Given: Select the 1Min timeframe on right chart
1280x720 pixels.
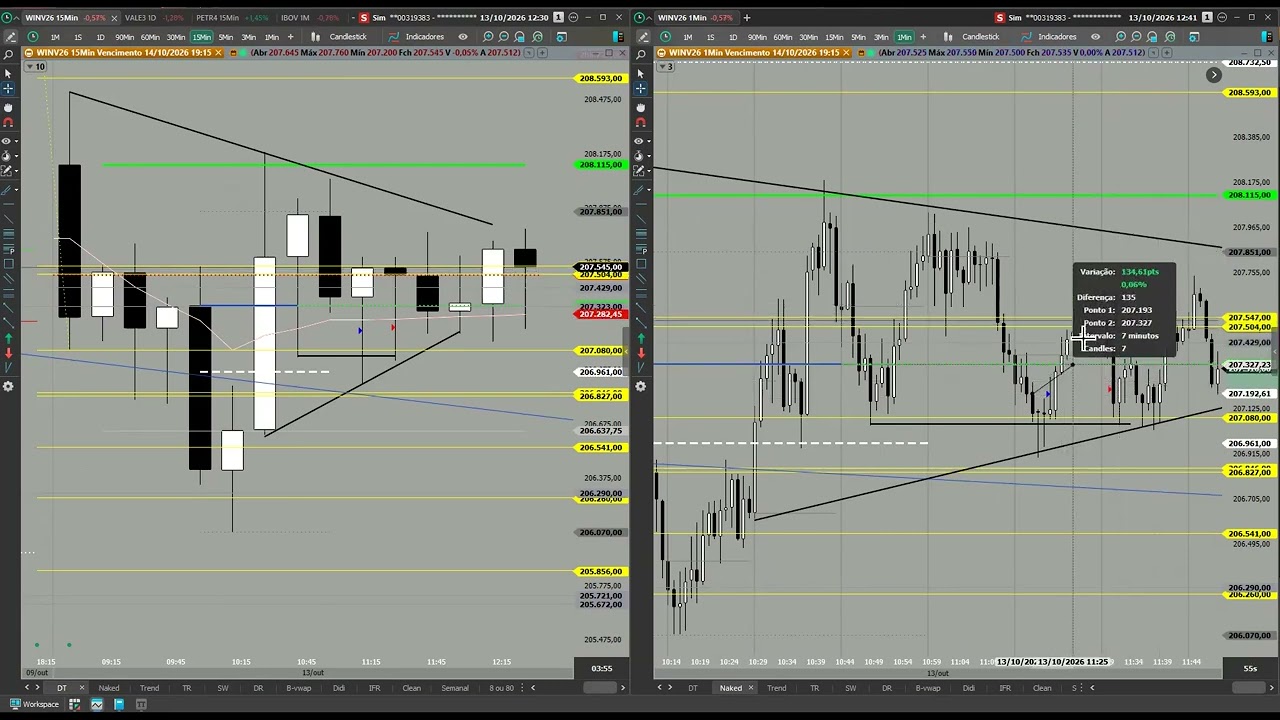Looking at the screenshot, I should click(904, 37).
